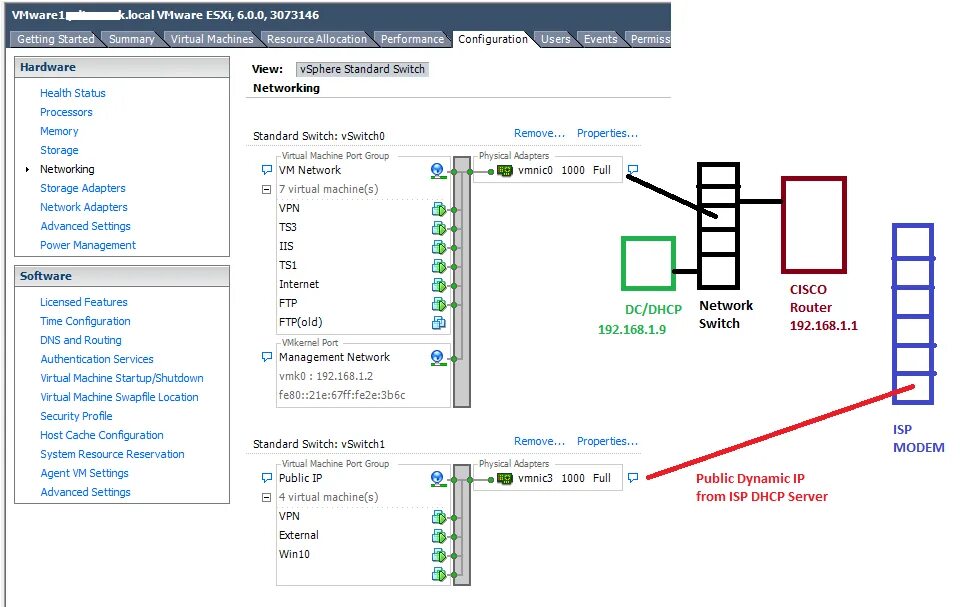Click the VM icon next to VPN in vSwitch0
Viewport: 960px width, 607px height.
click(x=439, y=209)
